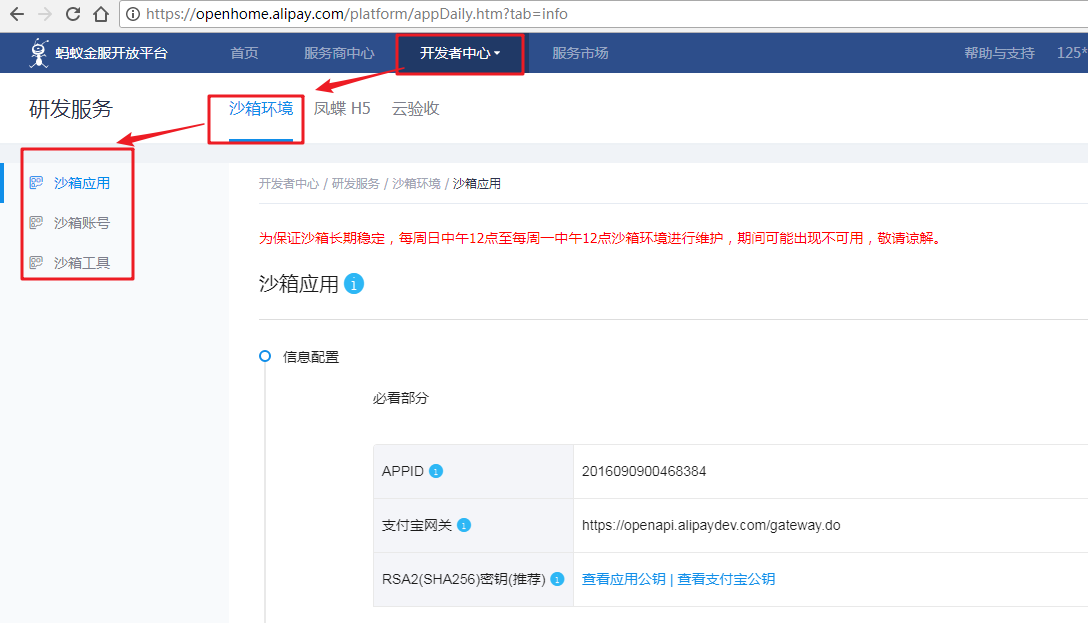Switch to the 凤蝶 H5 tab
The image size is (1088, 623).
pos(342,108)
